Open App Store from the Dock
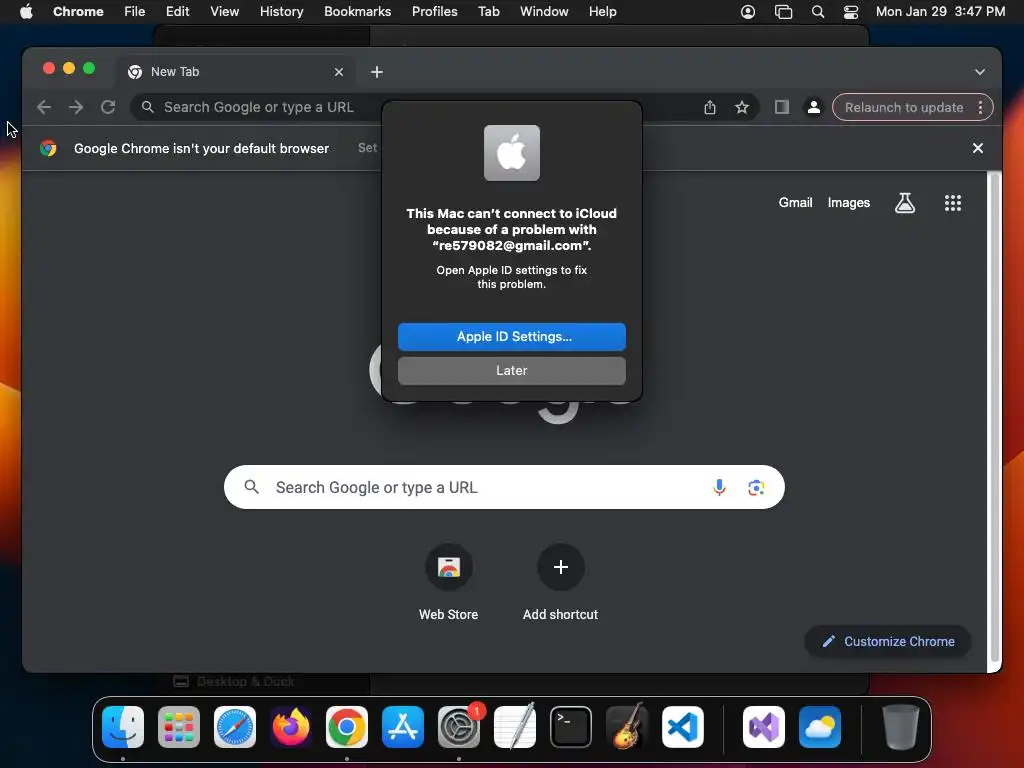Image resolution: width=1024 pixels, height=768 pixels. pos(403,727)
